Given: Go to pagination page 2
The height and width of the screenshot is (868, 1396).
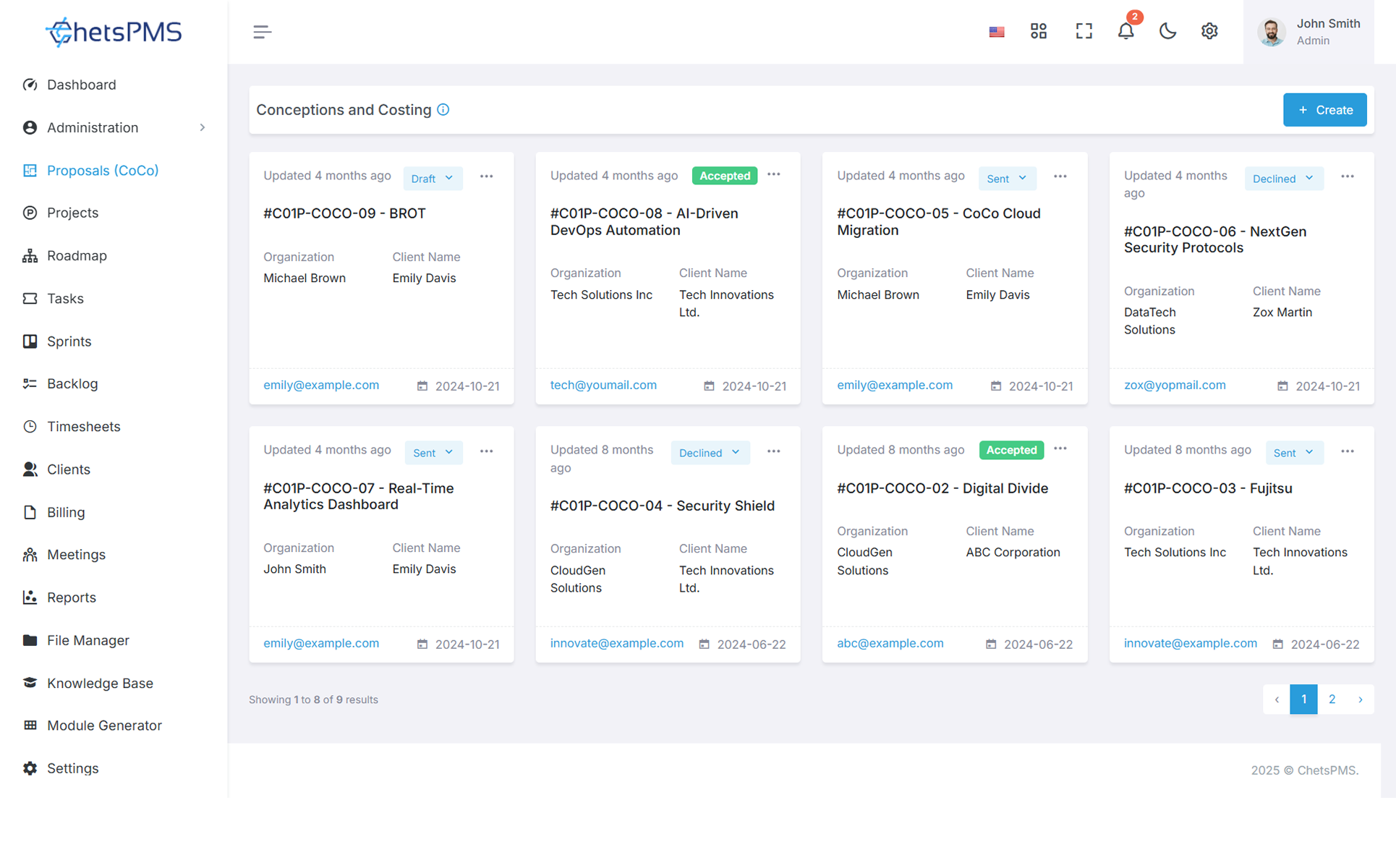Looking at the screenshot, I should coord(1332,699).
